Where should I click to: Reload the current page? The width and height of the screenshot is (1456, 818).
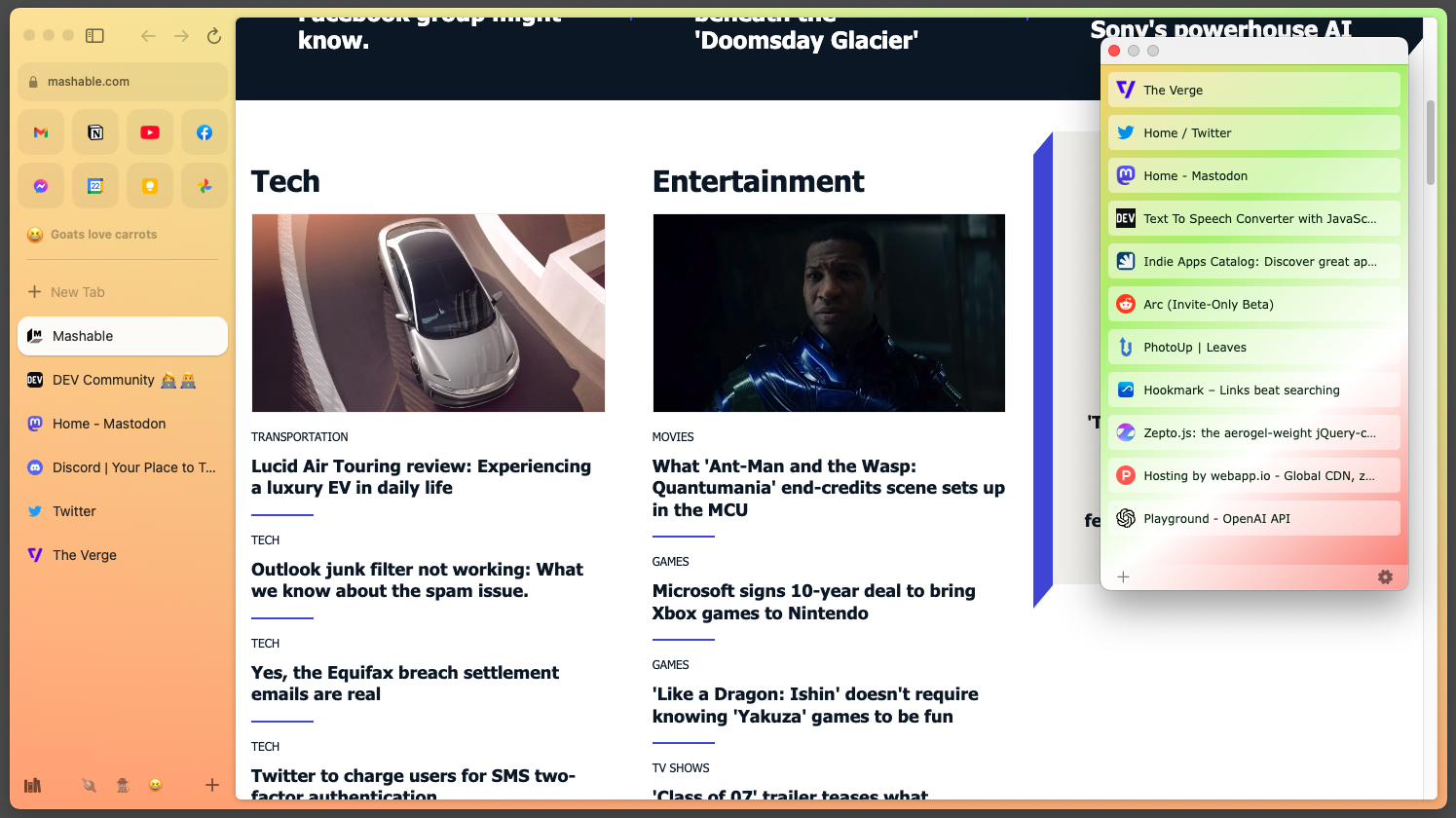click(214, 36)
